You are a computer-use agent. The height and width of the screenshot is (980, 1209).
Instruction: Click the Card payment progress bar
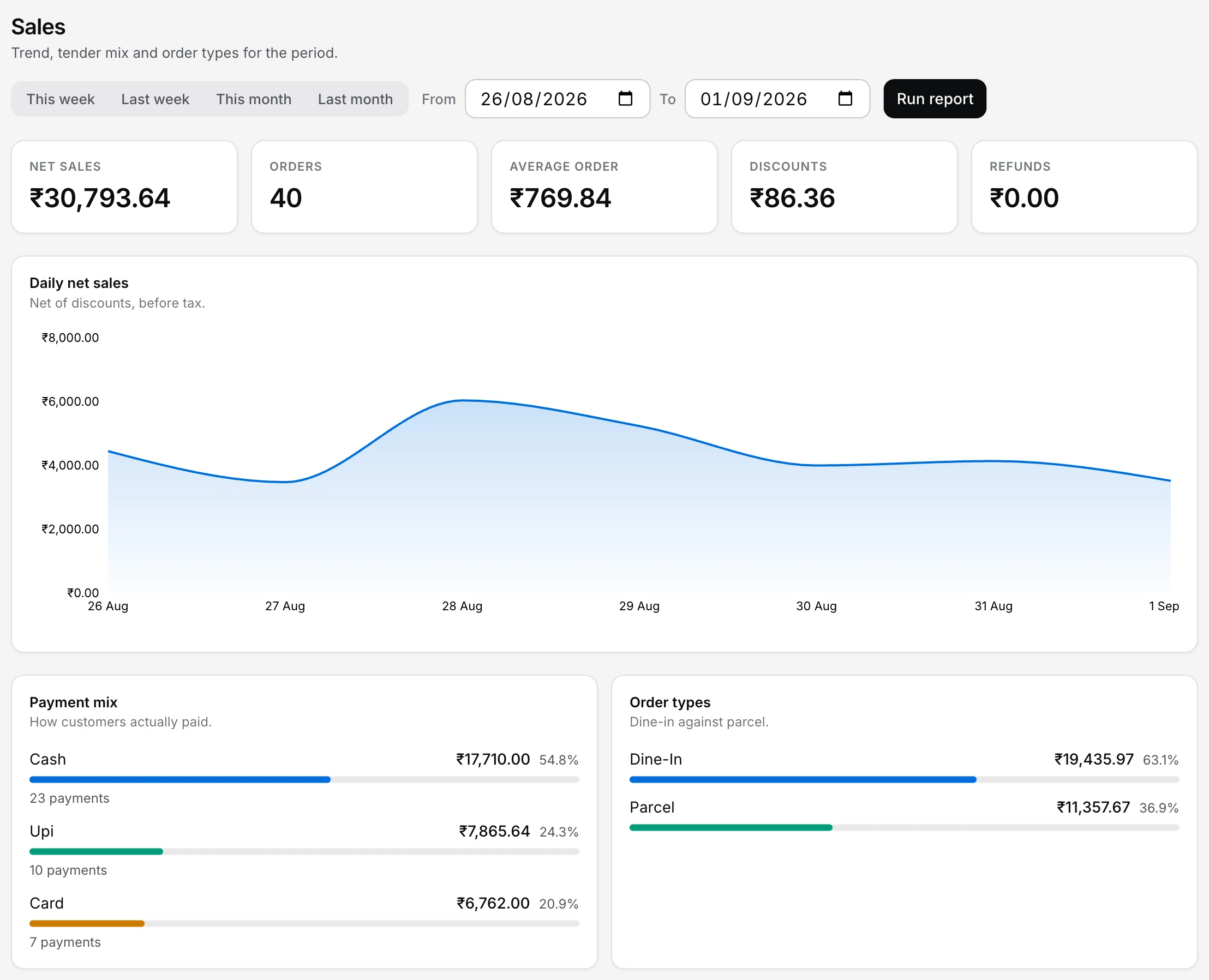(304, 923)
